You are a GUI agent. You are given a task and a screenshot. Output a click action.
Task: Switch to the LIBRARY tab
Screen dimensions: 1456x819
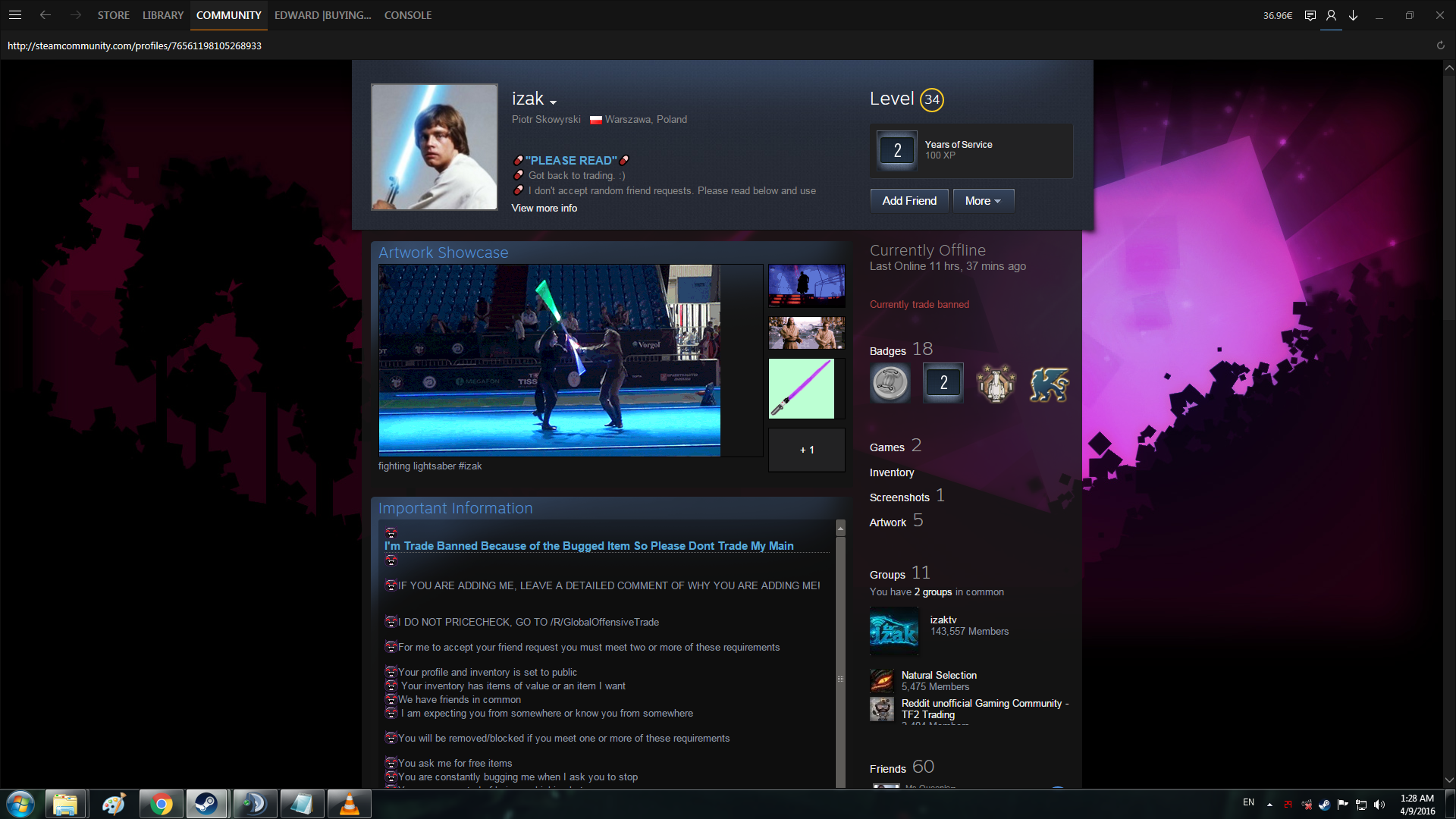click(163, 15)
